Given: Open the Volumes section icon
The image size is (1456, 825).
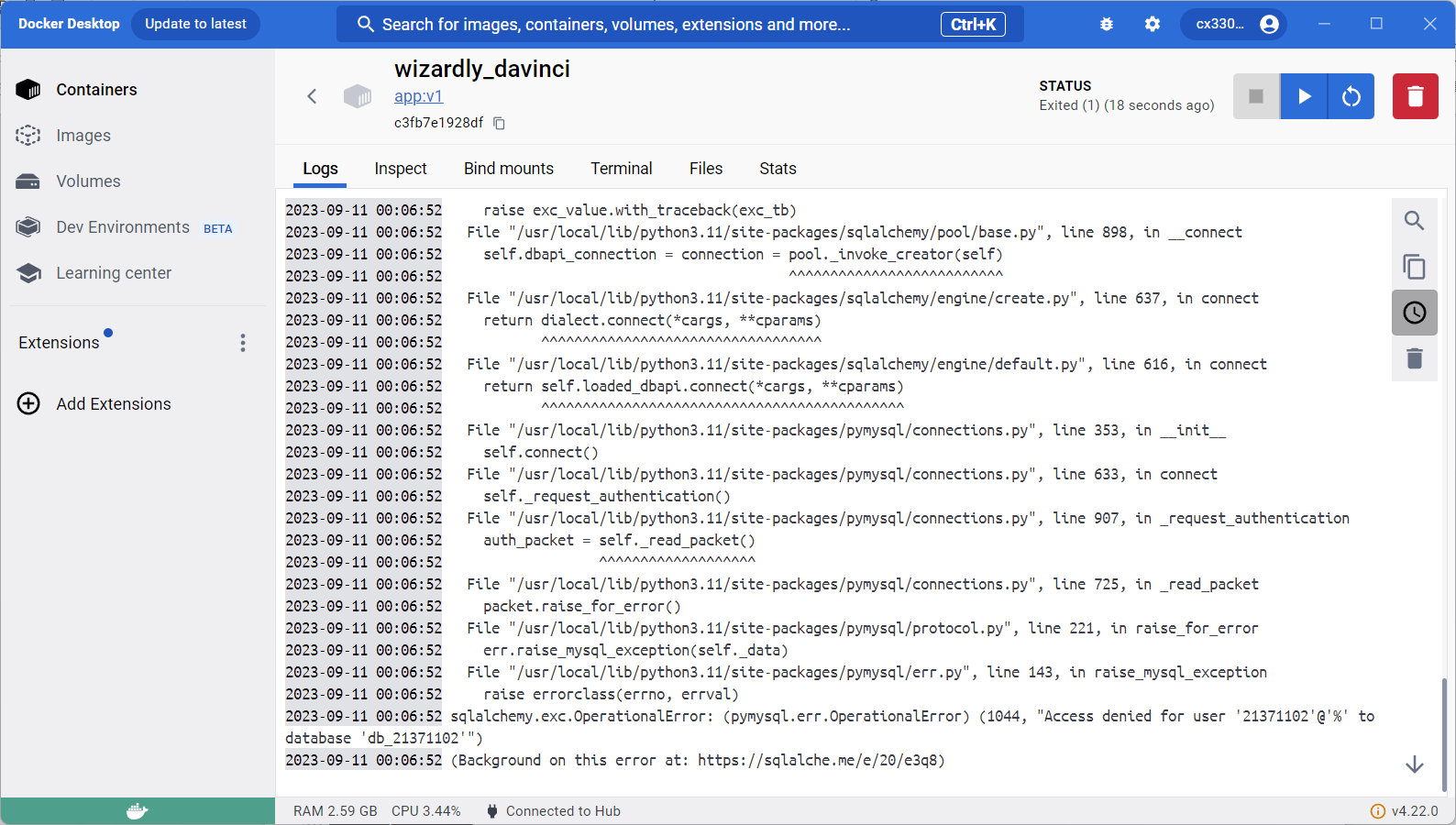Looking at the screenshot, I should point(28,181).
